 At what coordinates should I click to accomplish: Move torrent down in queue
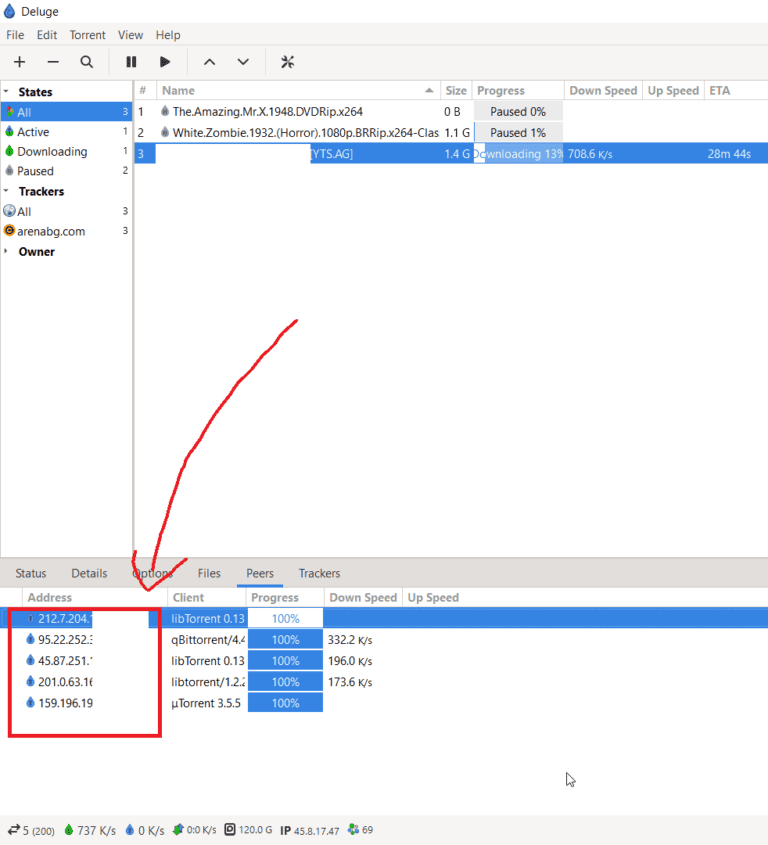pyautogui.click(x=243, y=62)
